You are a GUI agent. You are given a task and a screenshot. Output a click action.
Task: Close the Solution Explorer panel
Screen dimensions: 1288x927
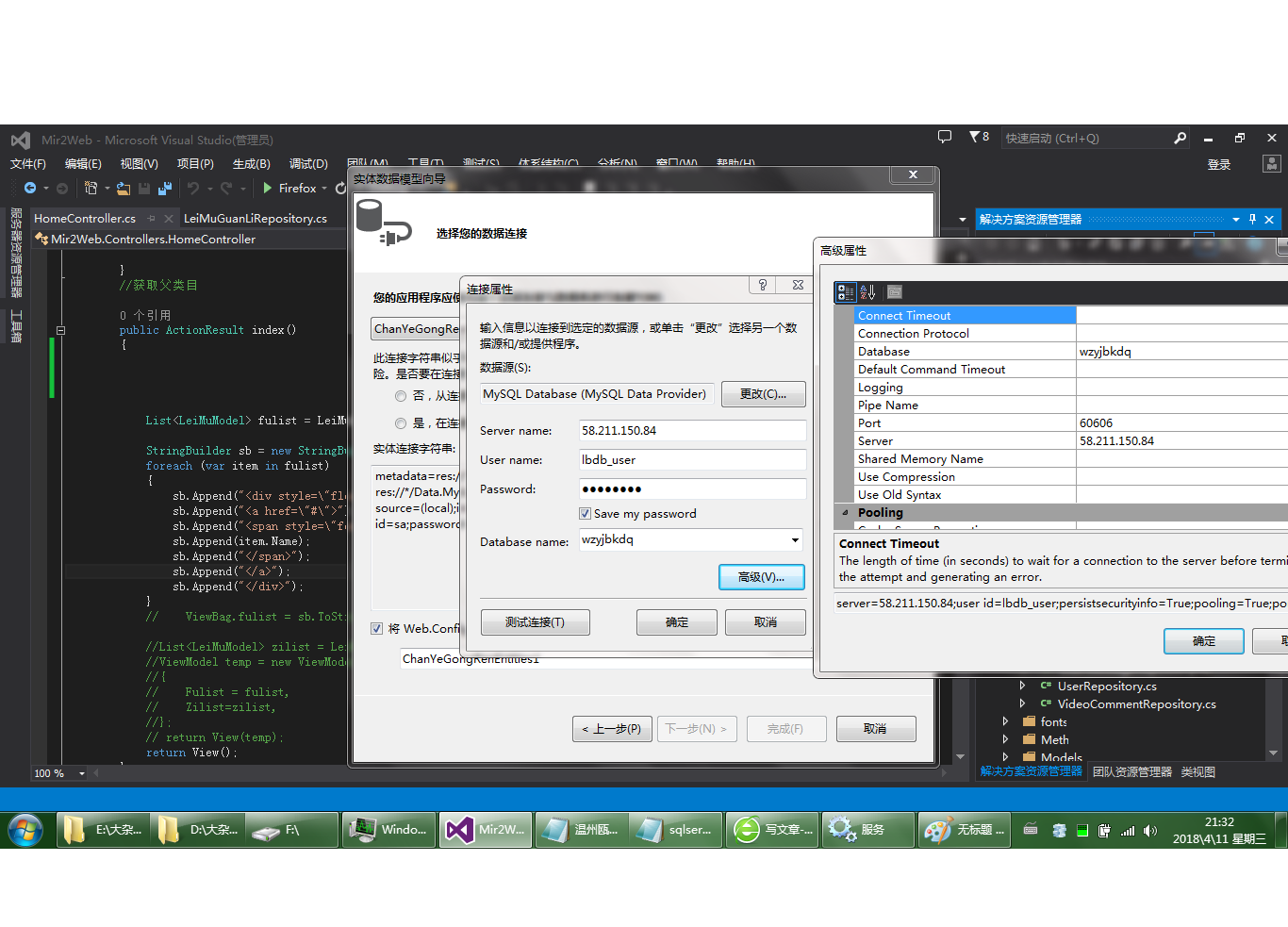point(1269,219)
